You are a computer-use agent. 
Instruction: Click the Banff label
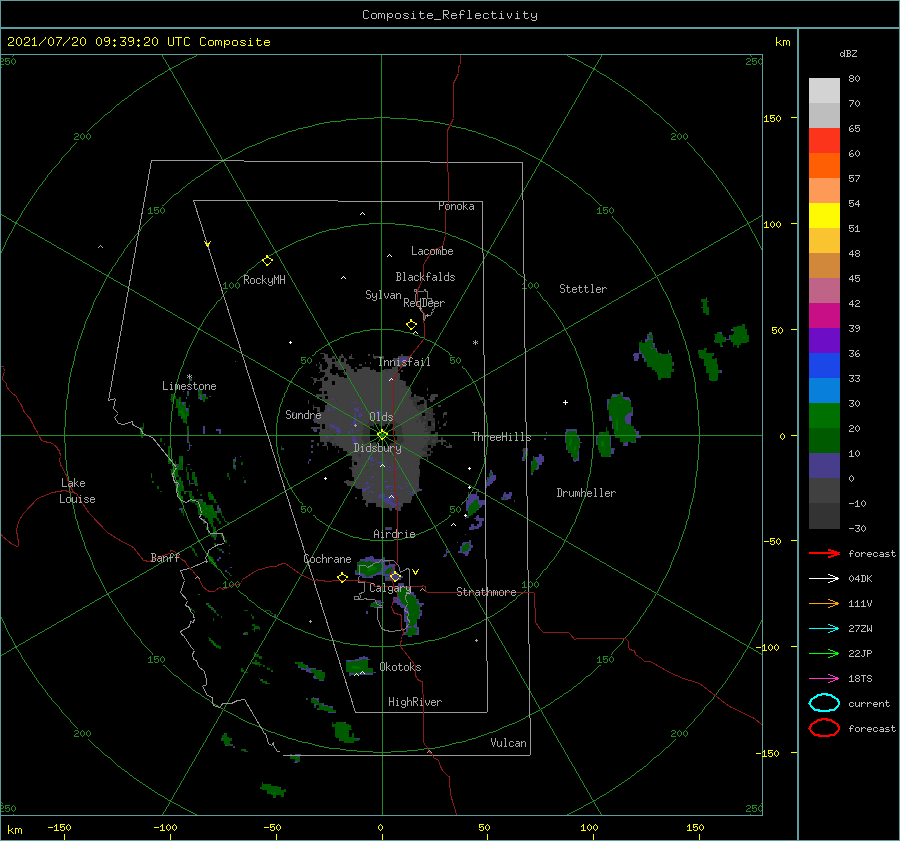click(165, 557)
